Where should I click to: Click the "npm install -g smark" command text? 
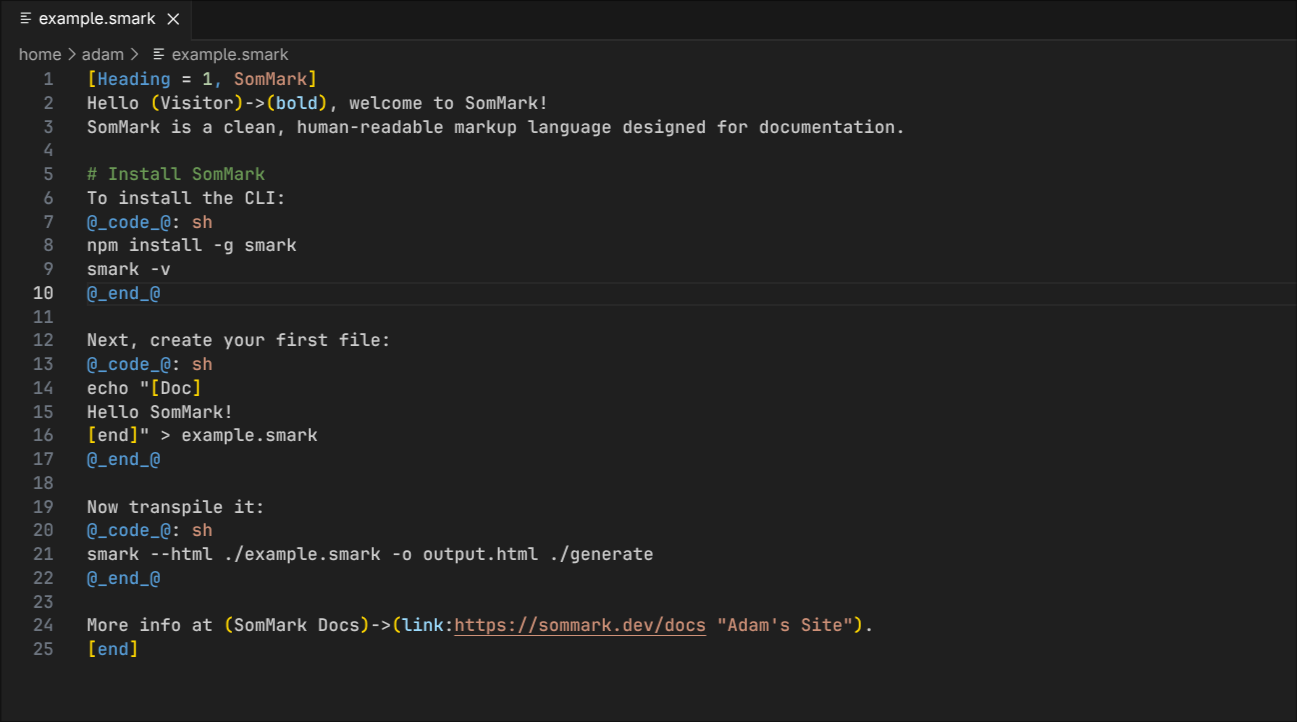191,244
